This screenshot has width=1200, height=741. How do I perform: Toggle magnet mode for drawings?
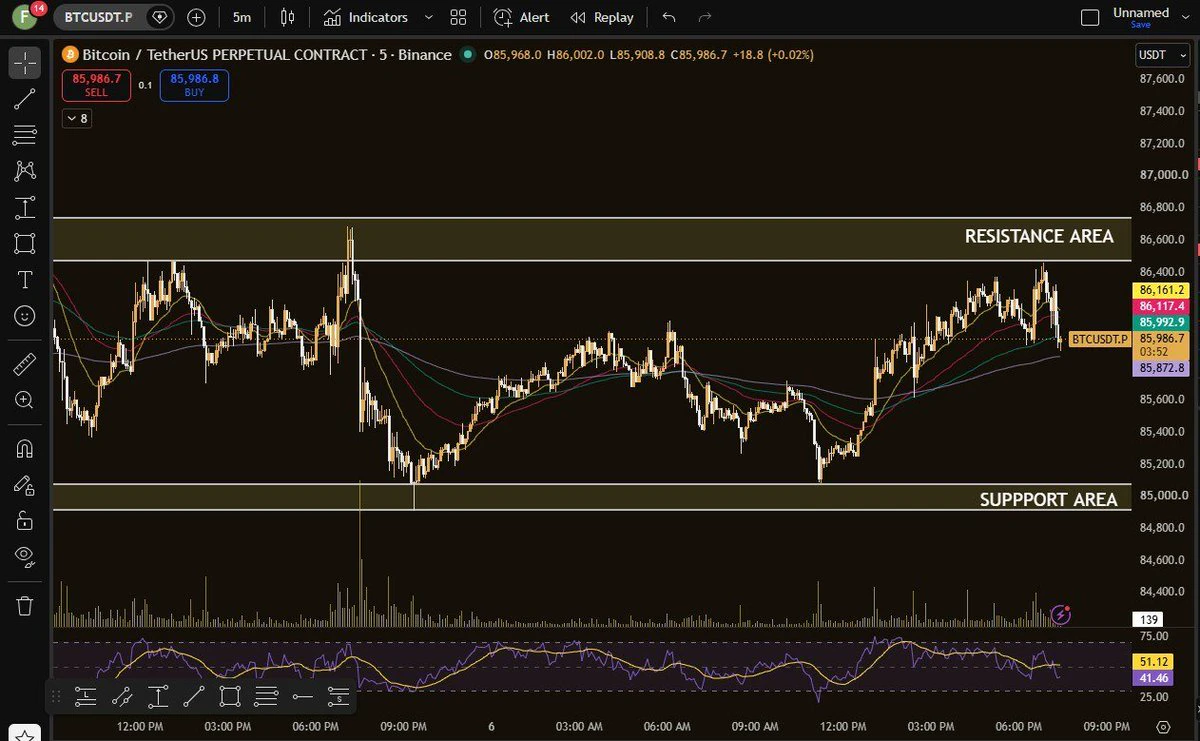tap(25, 449)
